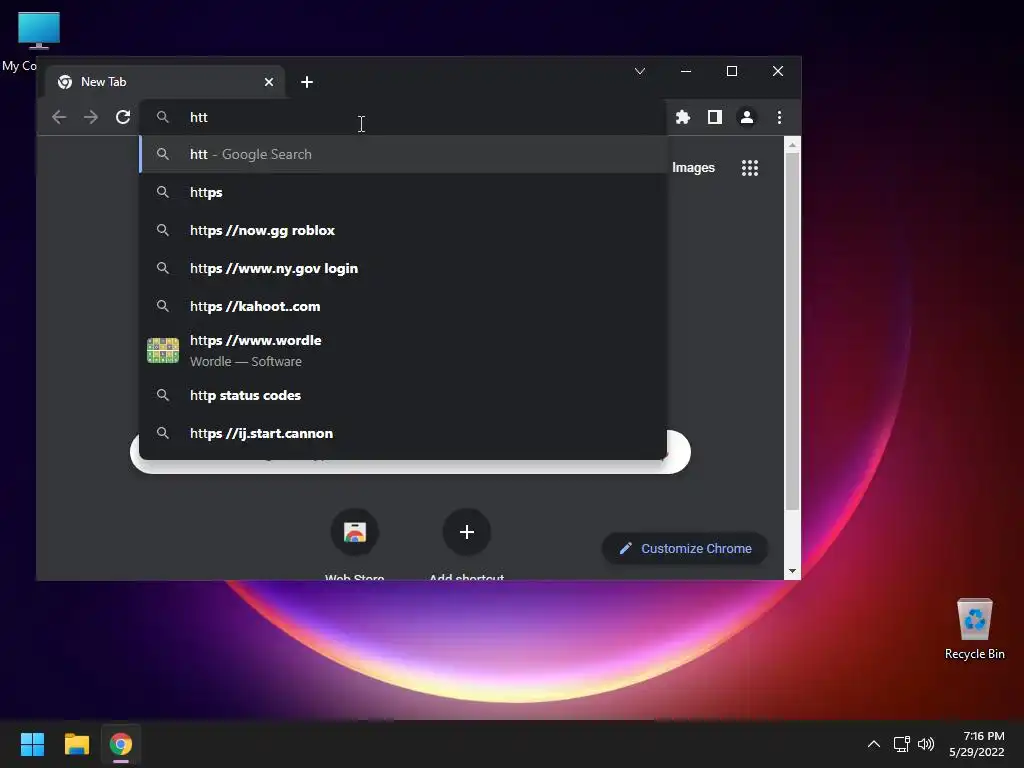Select 'https //ij.start.cannon' suggestion
The image size is (1024, 768).
pyautogui.click(x=403, y=433)
